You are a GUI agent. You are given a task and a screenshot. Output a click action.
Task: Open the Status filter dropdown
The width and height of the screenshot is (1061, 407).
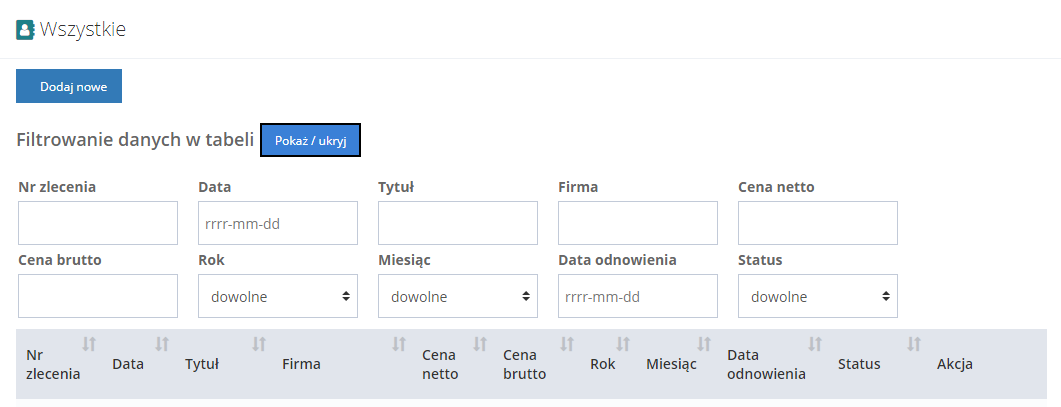pos(818,296)
